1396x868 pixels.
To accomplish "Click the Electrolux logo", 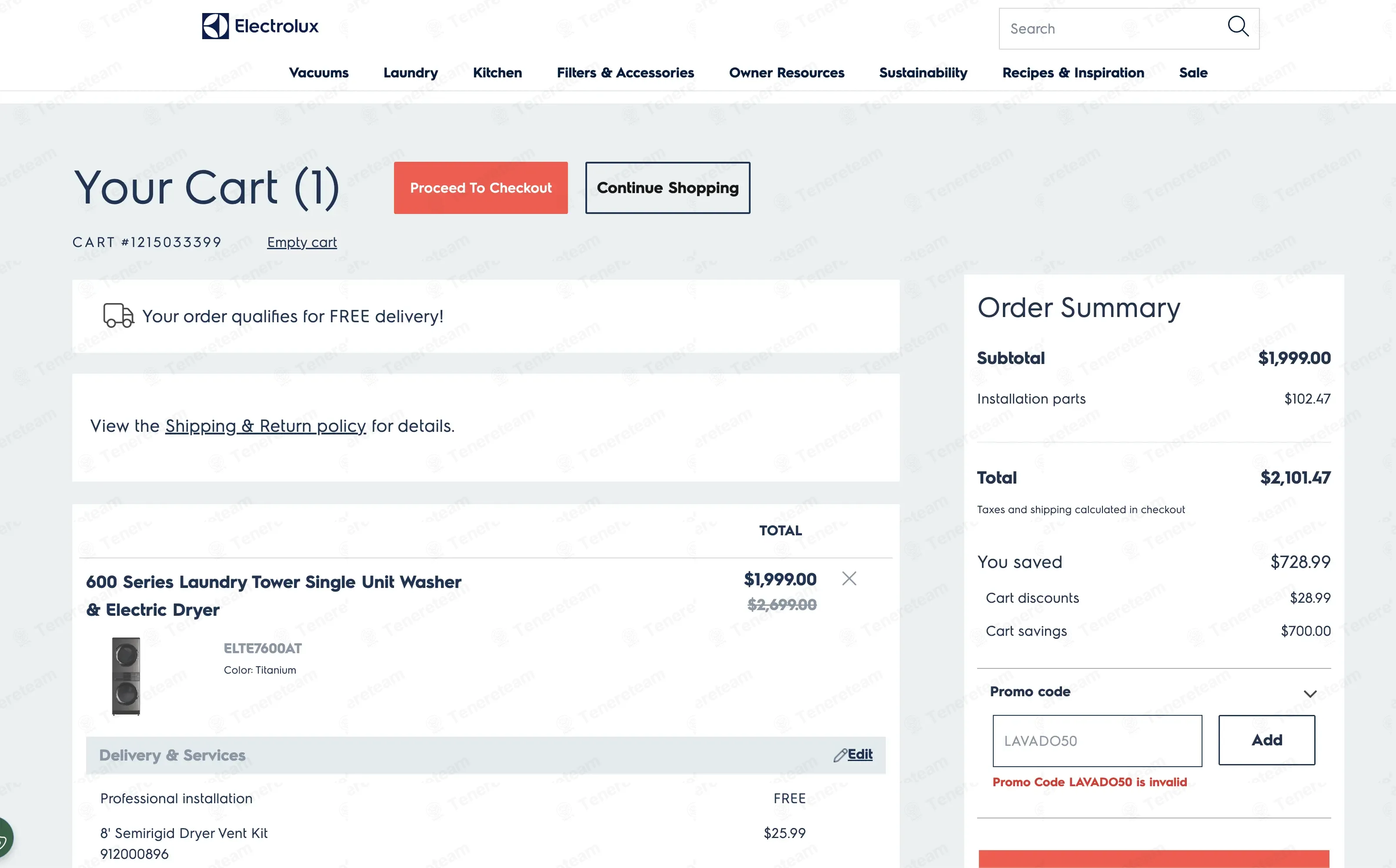I will pos(260,26).
